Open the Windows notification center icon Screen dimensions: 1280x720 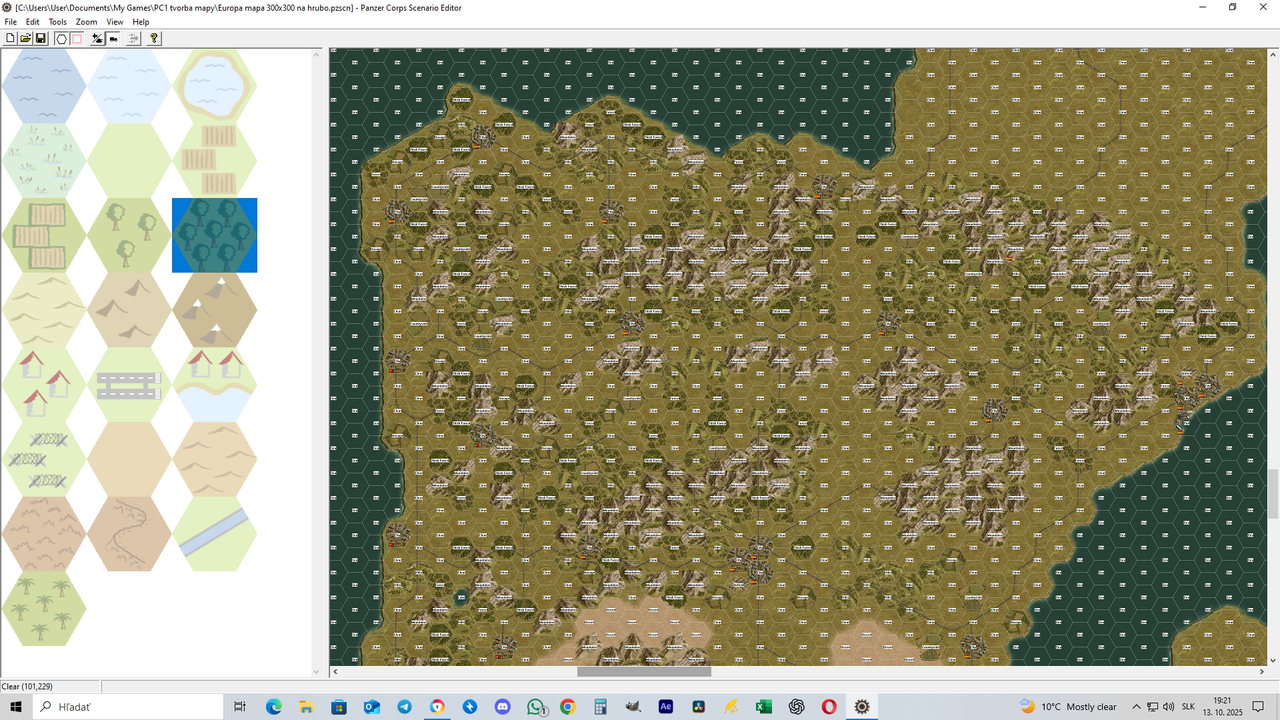(1258, 706)
